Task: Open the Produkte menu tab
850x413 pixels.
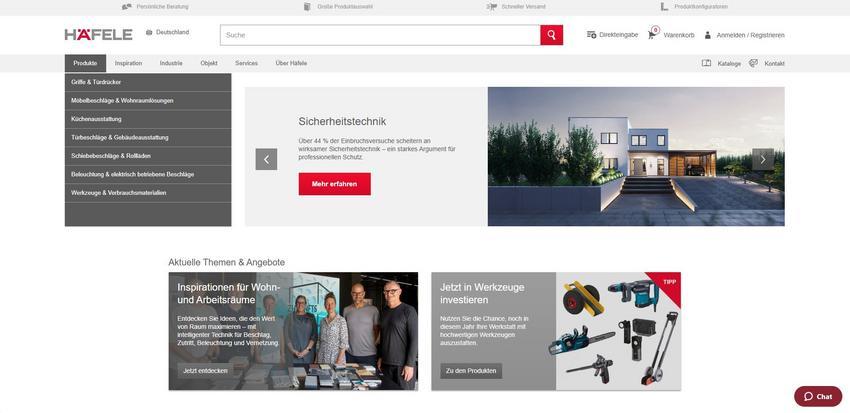Action: [x=85, y=63]
